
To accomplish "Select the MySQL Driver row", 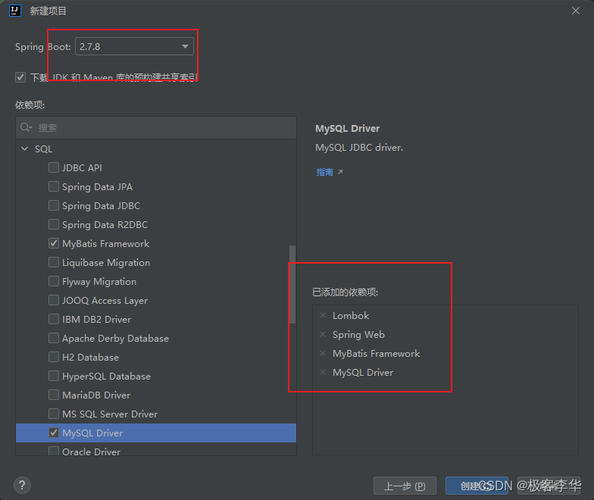I will pyautogui.click(x=156, y=433).
